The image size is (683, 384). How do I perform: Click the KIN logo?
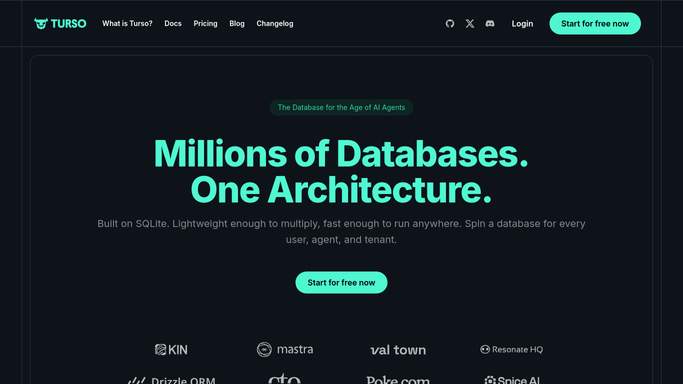(171, 350)
